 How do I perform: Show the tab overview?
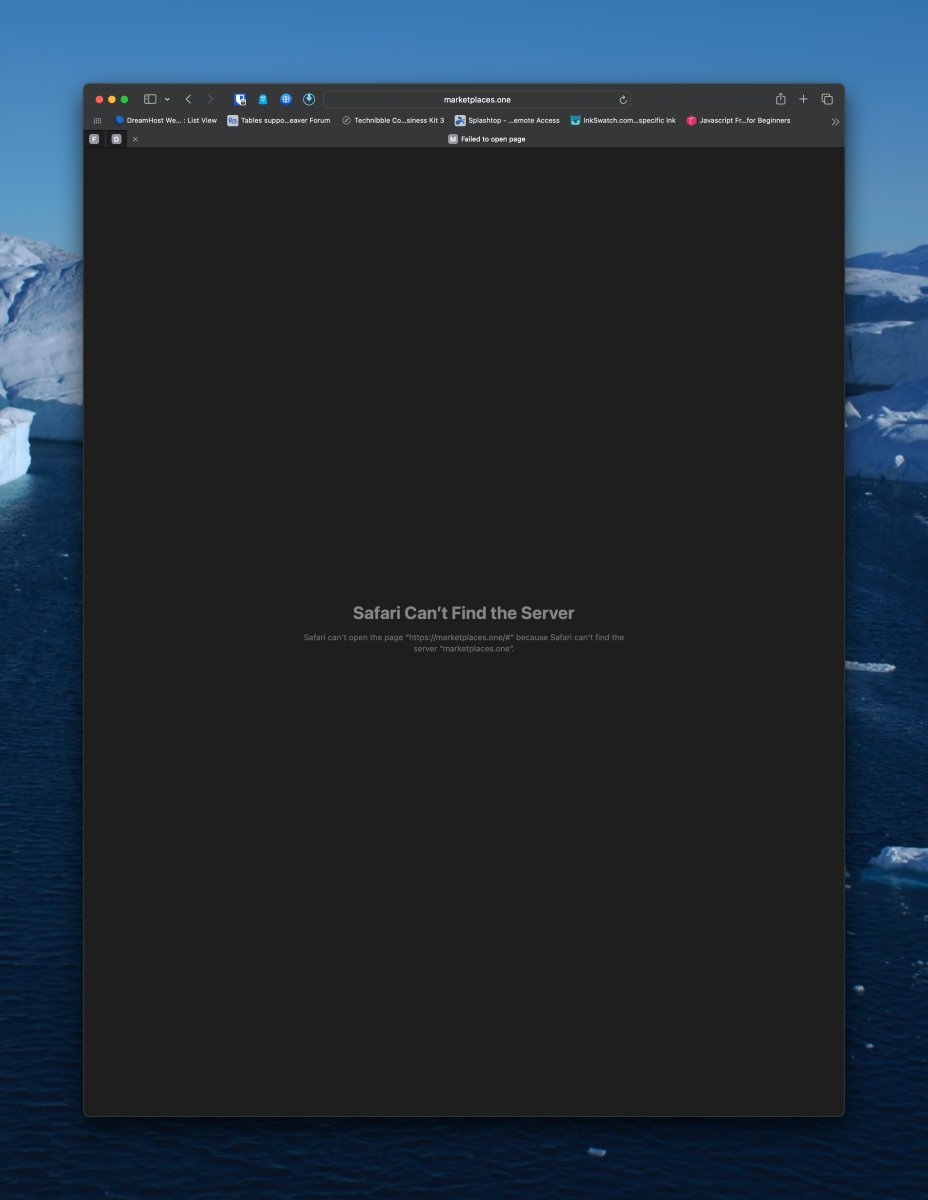tap(827, 99)
